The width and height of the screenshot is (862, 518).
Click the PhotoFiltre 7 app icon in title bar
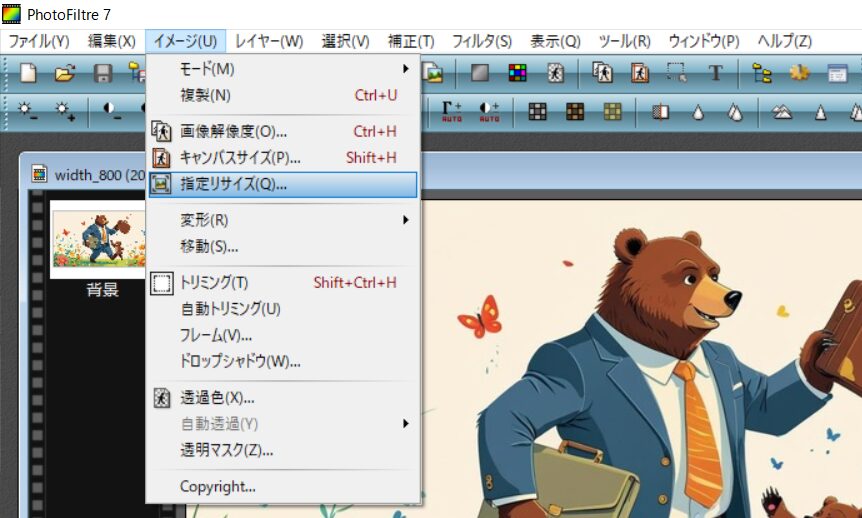[x=11, y=14]
